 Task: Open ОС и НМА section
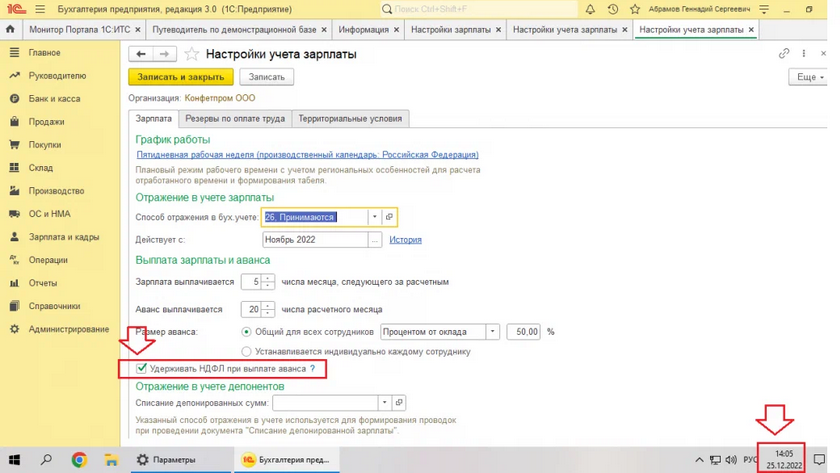coord(49,214)
